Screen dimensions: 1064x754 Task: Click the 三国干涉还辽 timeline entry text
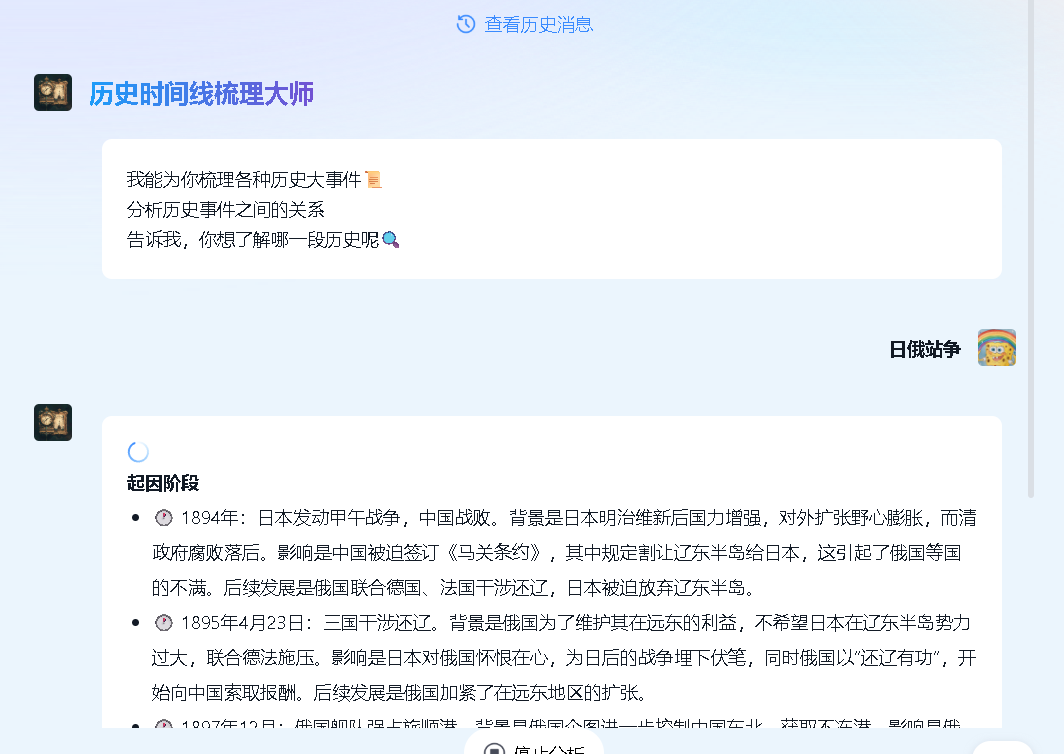pyautogui.click(x=560, y=657)
